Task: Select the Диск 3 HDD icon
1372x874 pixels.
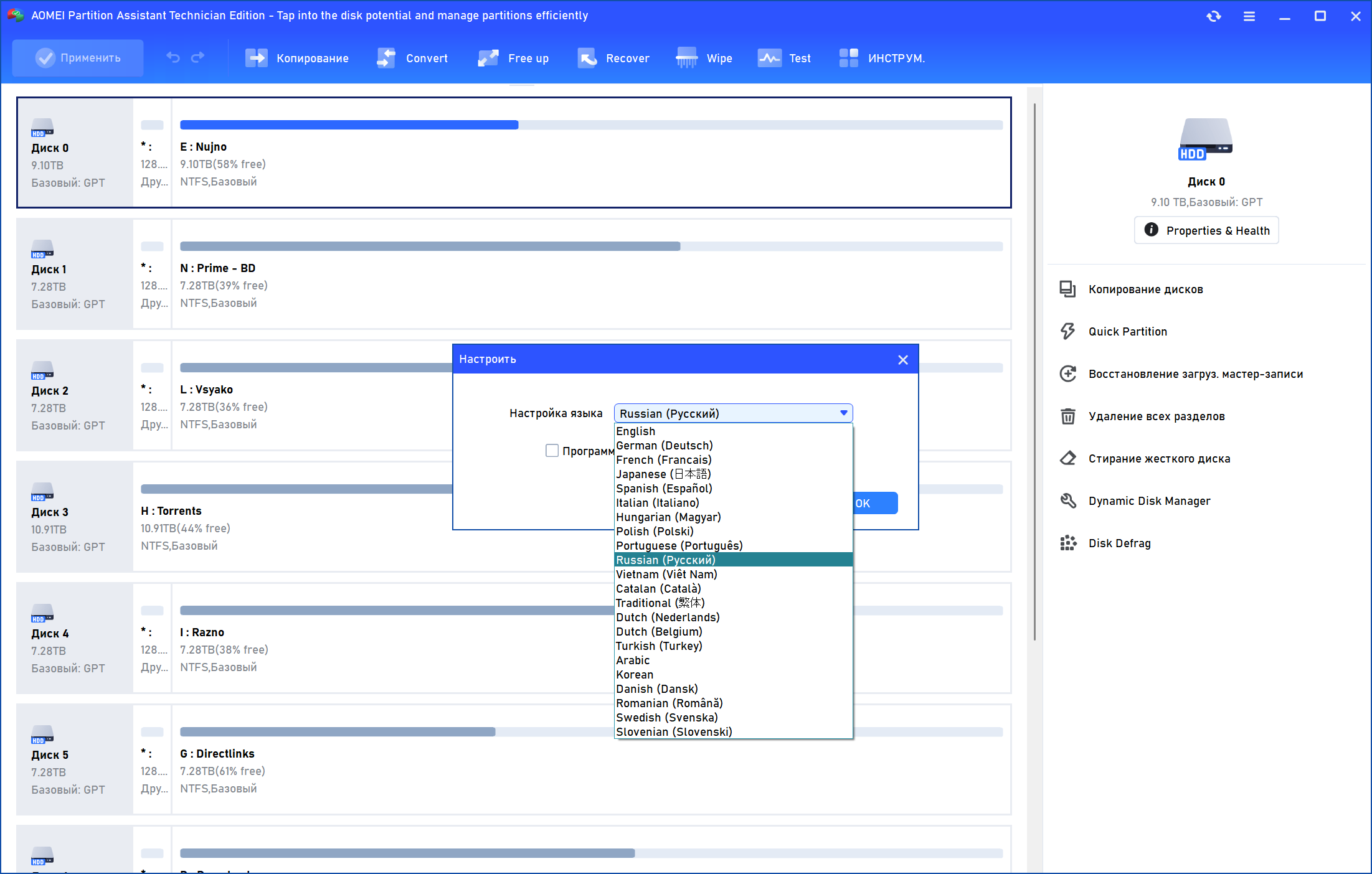Action: tap(42, 492)
